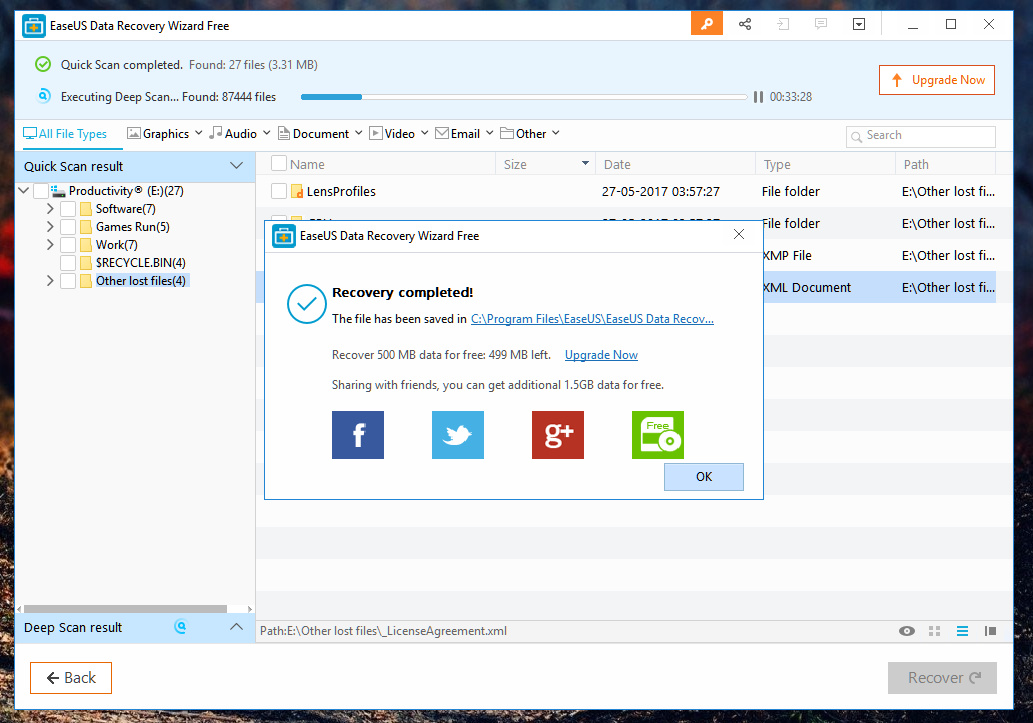Check the LensProfiles folder checkbox
The width and height of the screenshot is (1033, 723).
pos(279,191)
